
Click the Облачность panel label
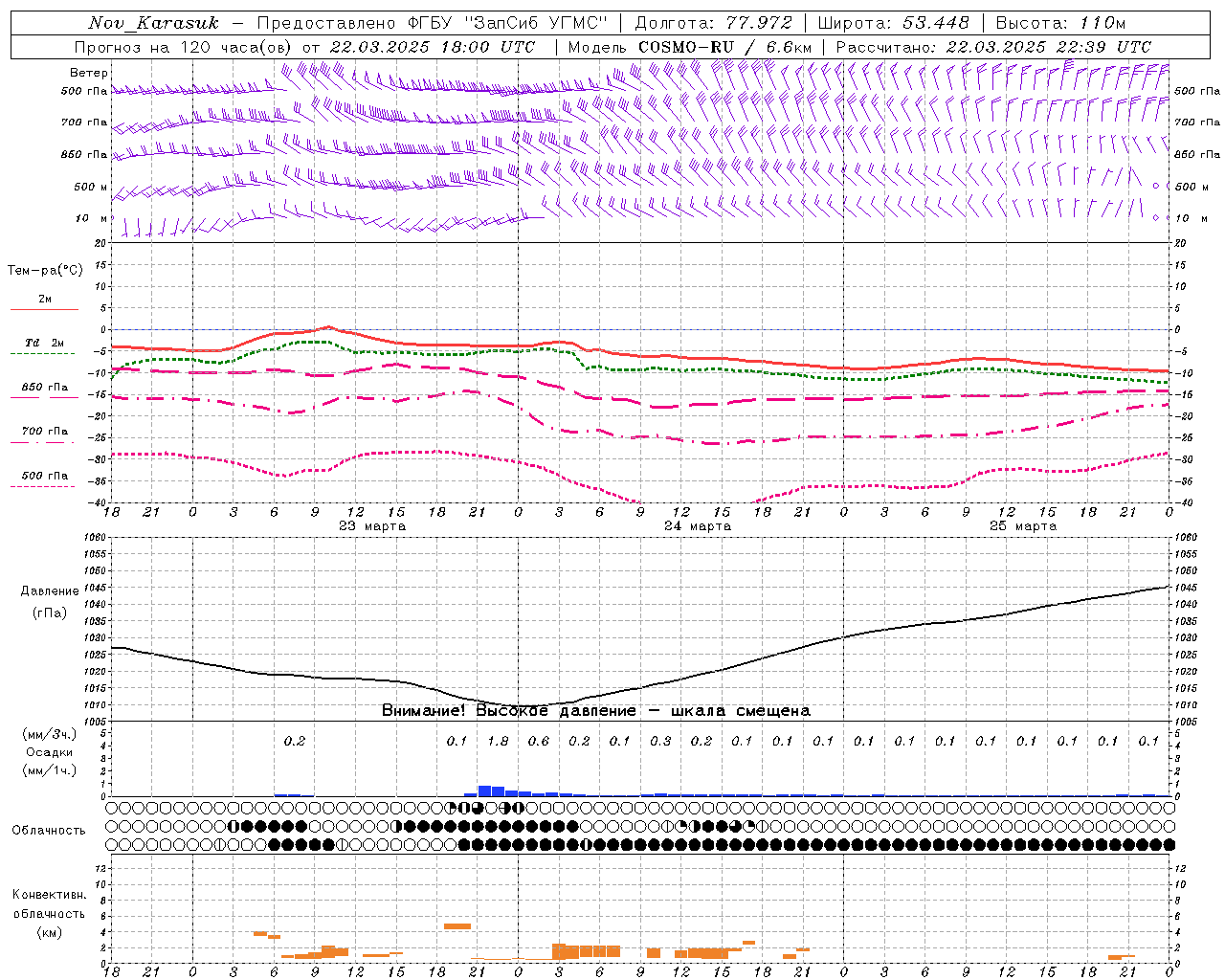pos(49,831)
